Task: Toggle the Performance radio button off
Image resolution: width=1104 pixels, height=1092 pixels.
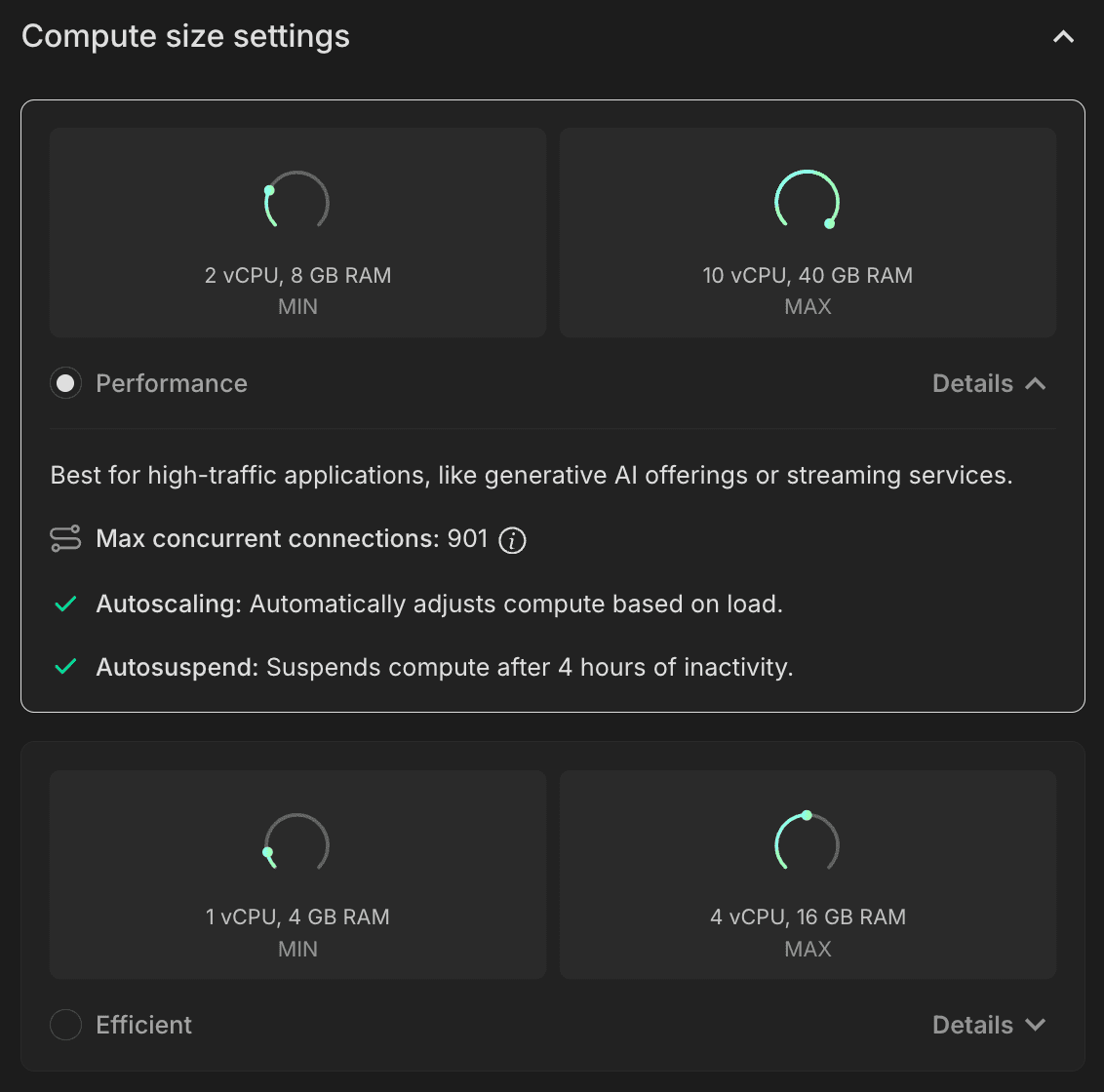Action: click(x=65, y=382)
